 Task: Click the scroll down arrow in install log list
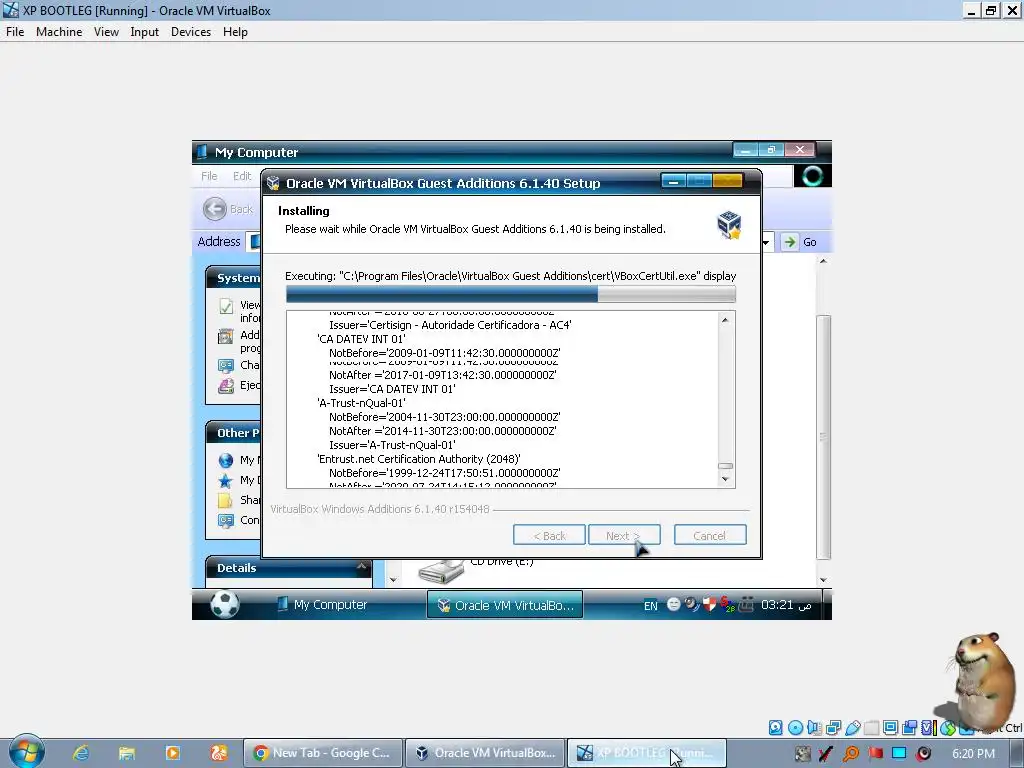coord(725,479)
